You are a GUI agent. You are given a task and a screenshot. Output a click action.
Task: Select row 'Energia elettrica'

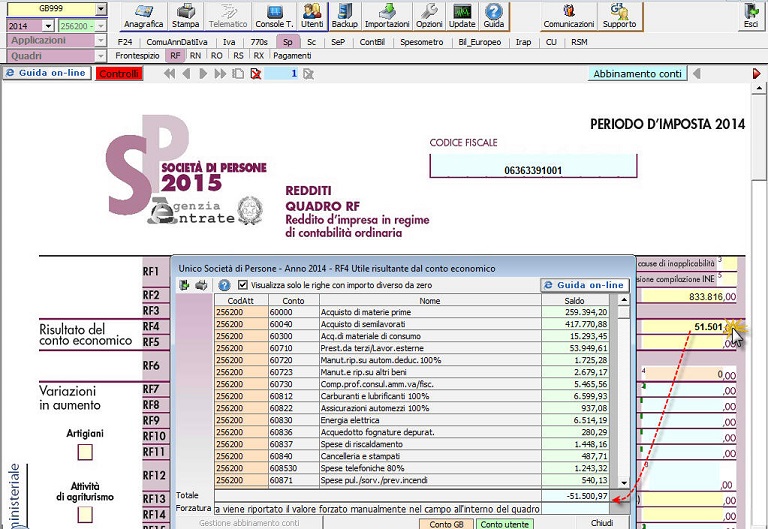(x=411, y=420)
